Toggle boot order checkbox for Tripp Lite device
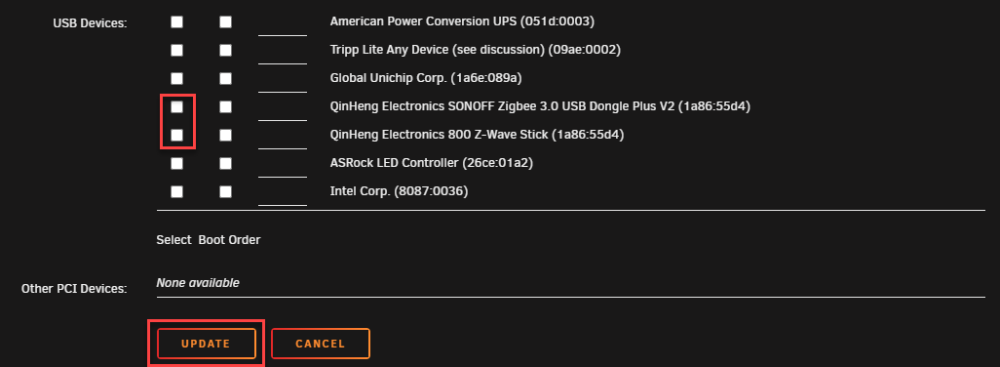Screen dimensions: 1000x367 [226, 50]
